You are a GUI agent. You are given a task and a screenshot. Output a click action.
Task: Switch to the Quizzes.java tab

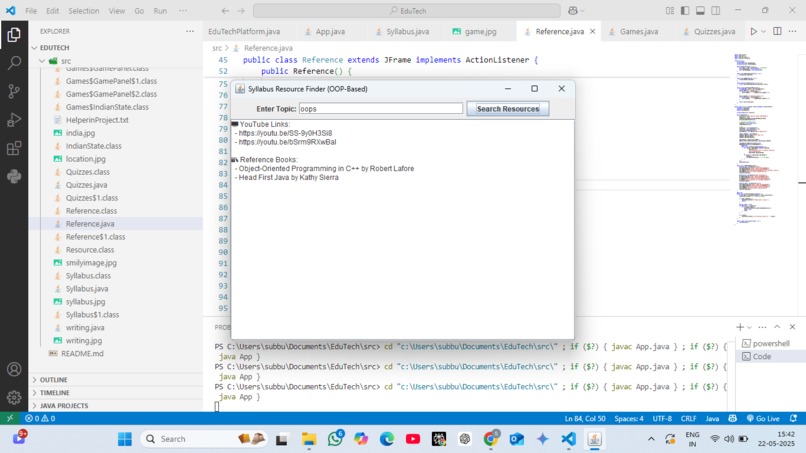715,31
